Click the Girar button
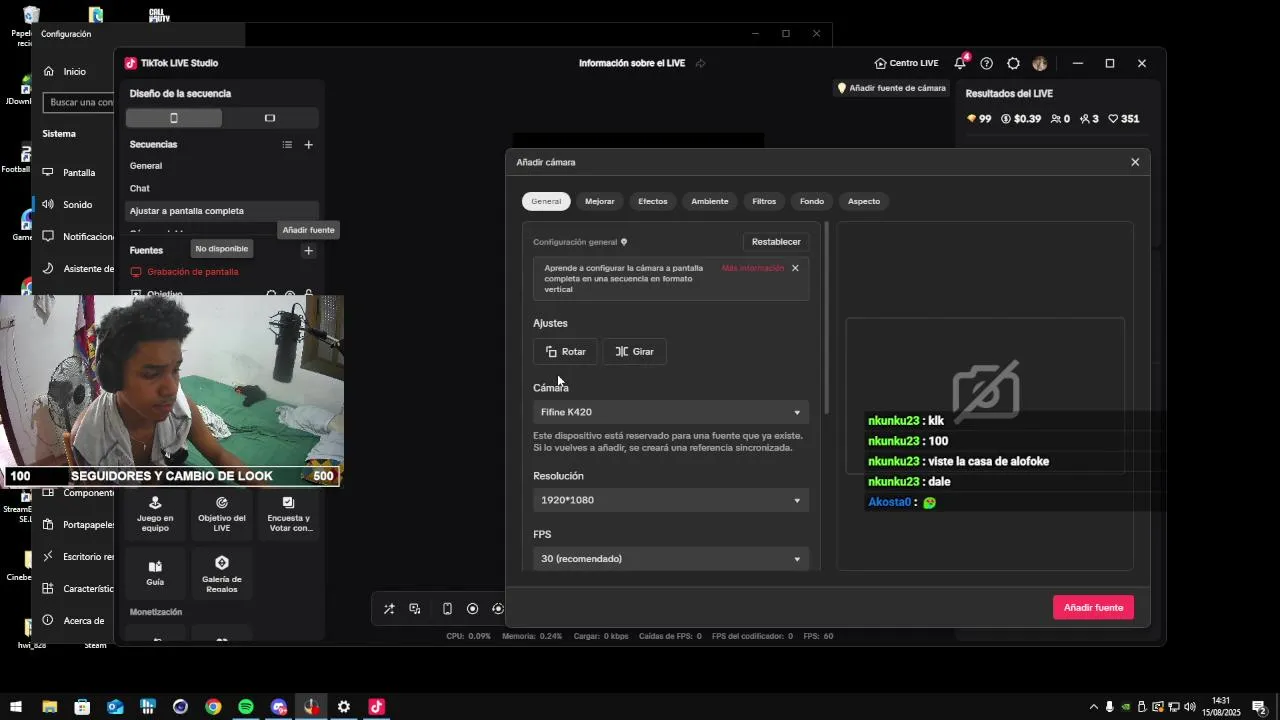 (x=635, y=352)
